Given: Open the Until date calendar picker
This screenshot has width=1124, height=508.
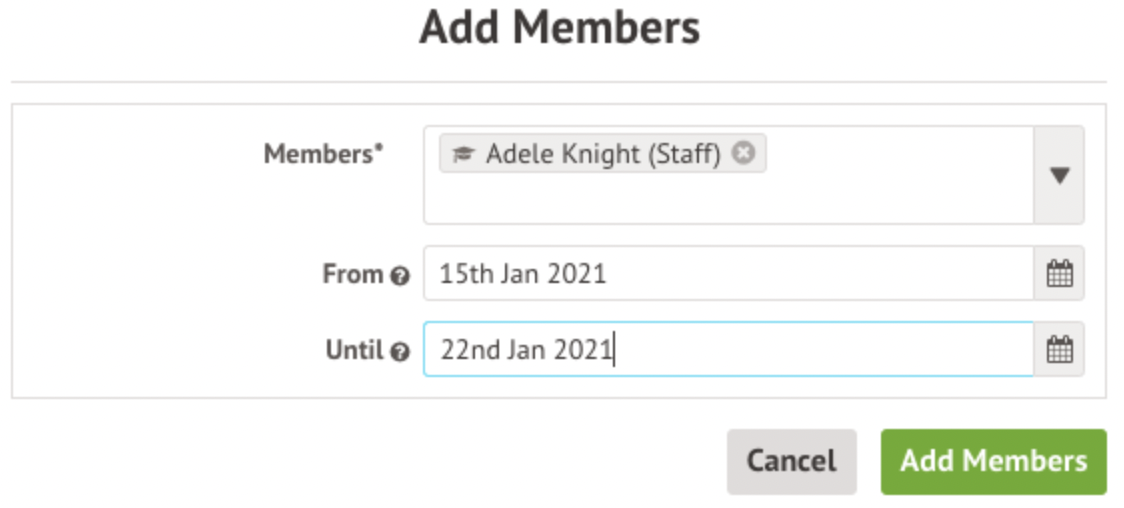Looking at the screenshot, I should (x=1058, y=350).
